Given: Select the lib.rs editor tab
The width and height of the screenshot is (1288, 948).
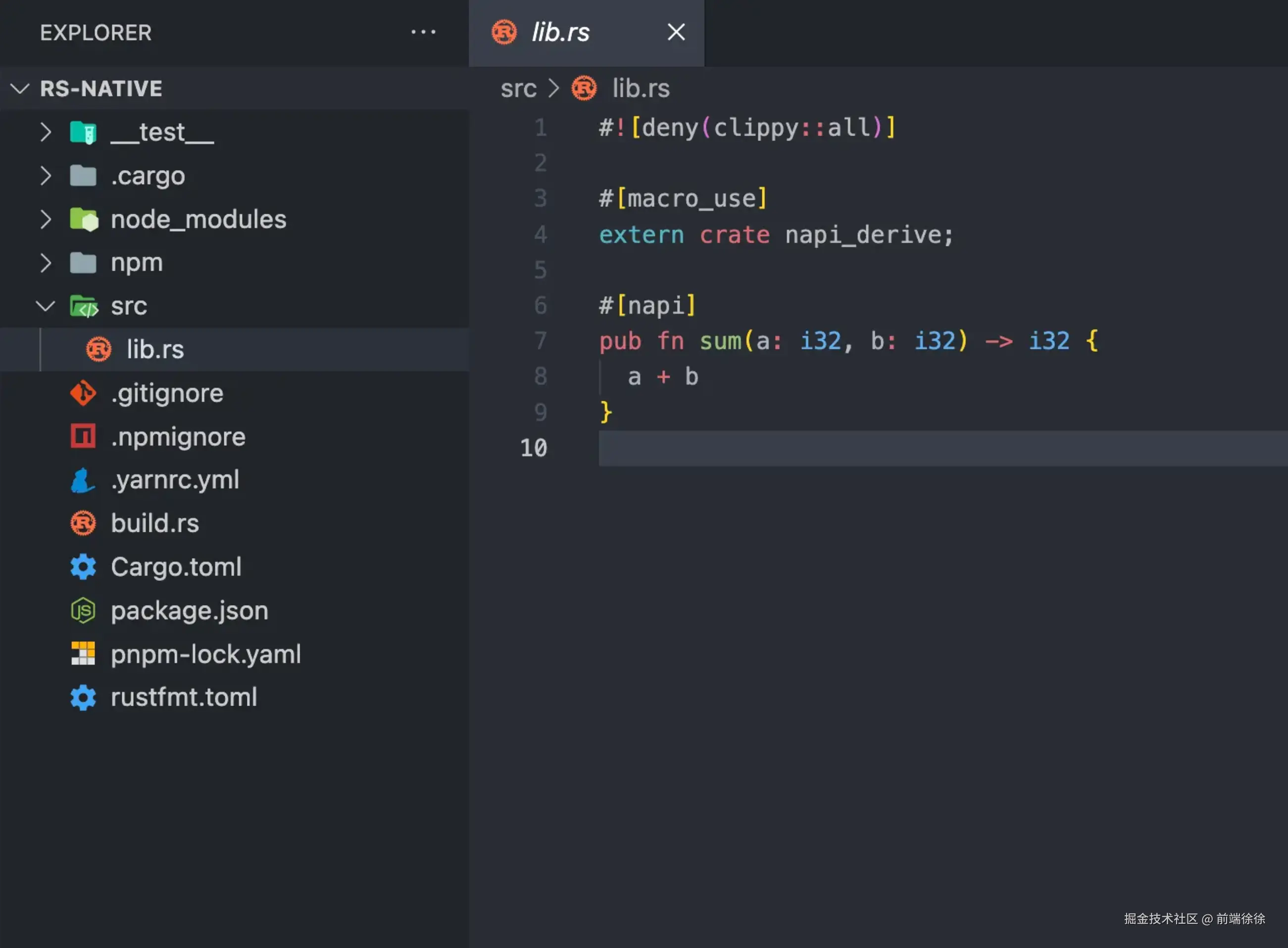Looking at the screenshot, I should pos(560,32).
